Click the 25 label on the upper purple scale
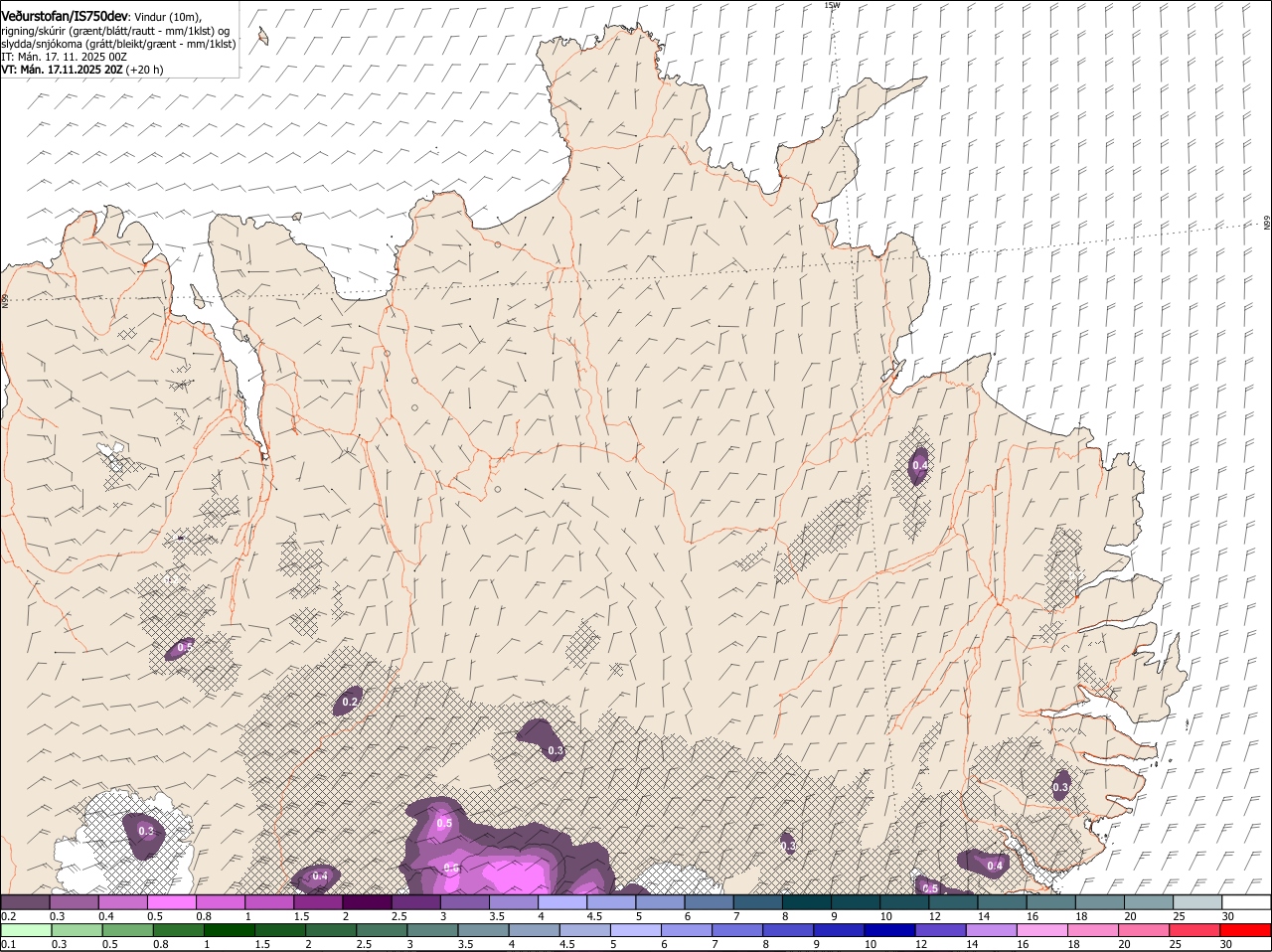 [1180, 916]
